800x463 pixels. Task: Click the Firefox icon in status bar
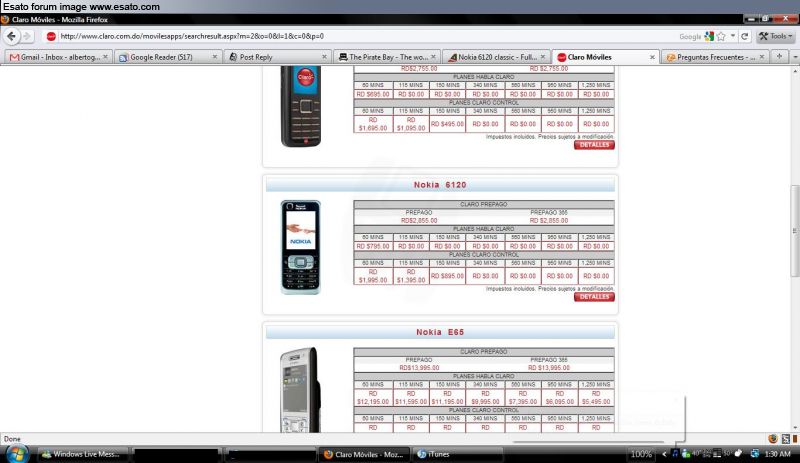tap(773, 438)
